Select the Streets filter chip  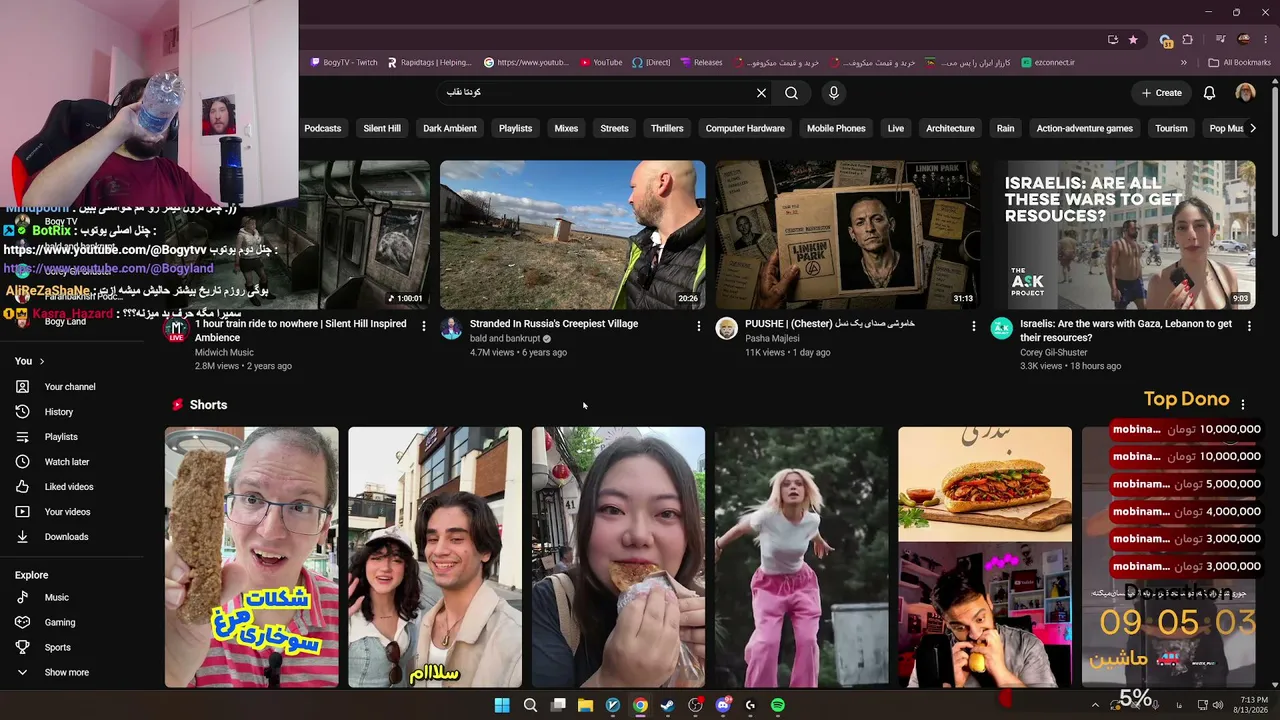pyautogui.click(x=614, y=128)
